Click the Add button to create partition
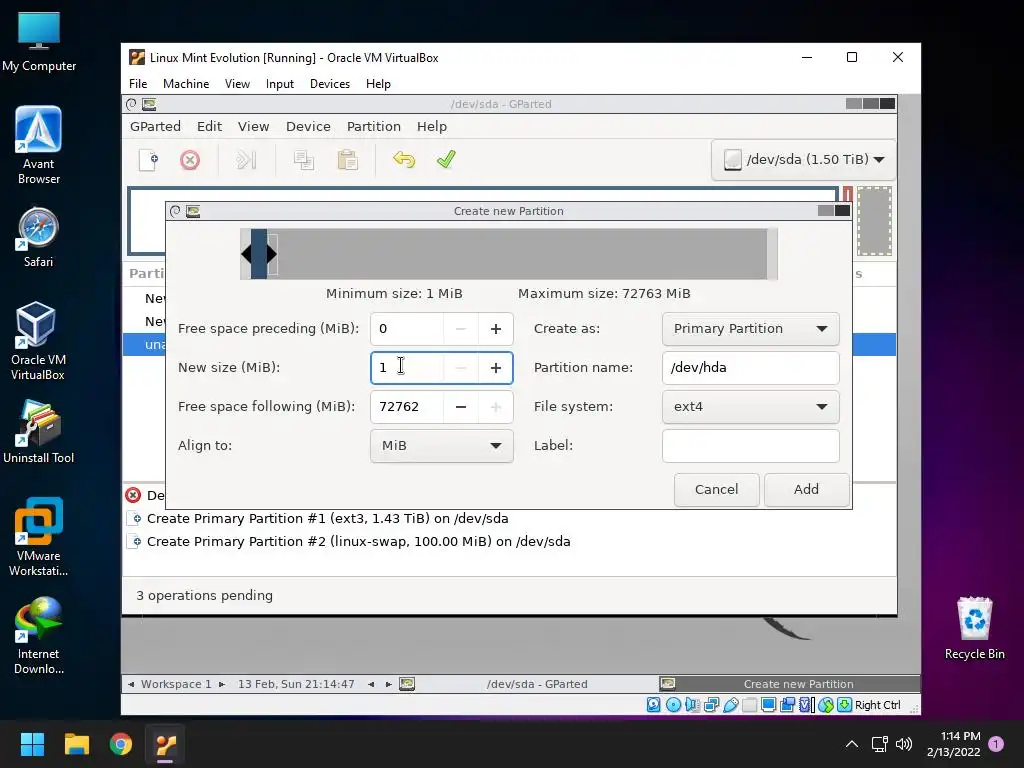The width and height of the screenshot is (1024, 768). 807,489
